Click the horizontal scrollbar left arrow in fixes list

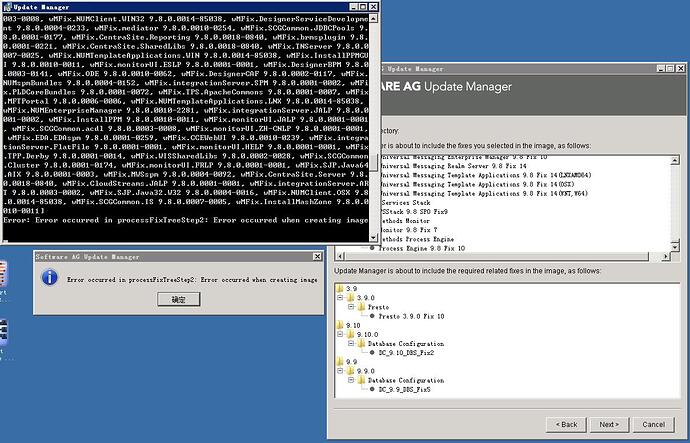pos(340,256)
